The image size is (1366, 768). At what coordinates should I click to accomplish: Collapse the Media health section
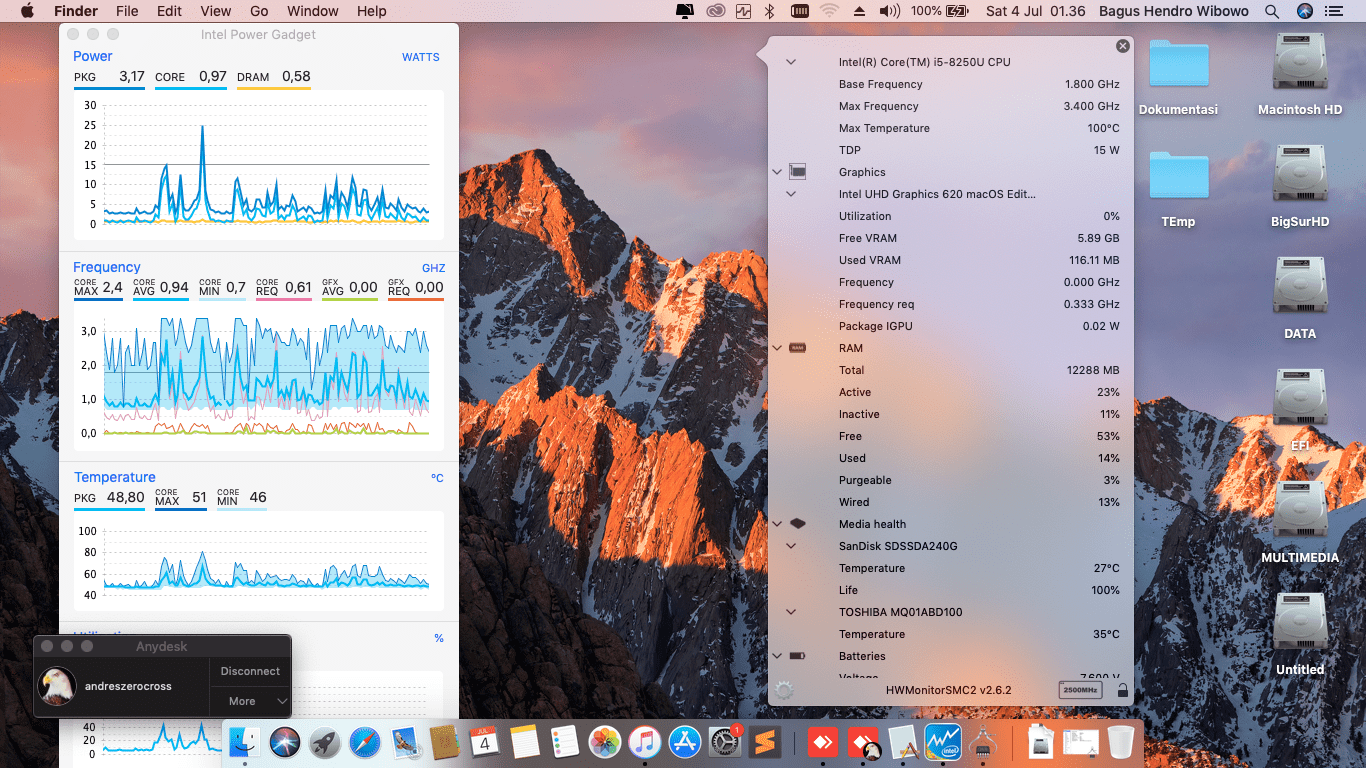click(777, 524)
